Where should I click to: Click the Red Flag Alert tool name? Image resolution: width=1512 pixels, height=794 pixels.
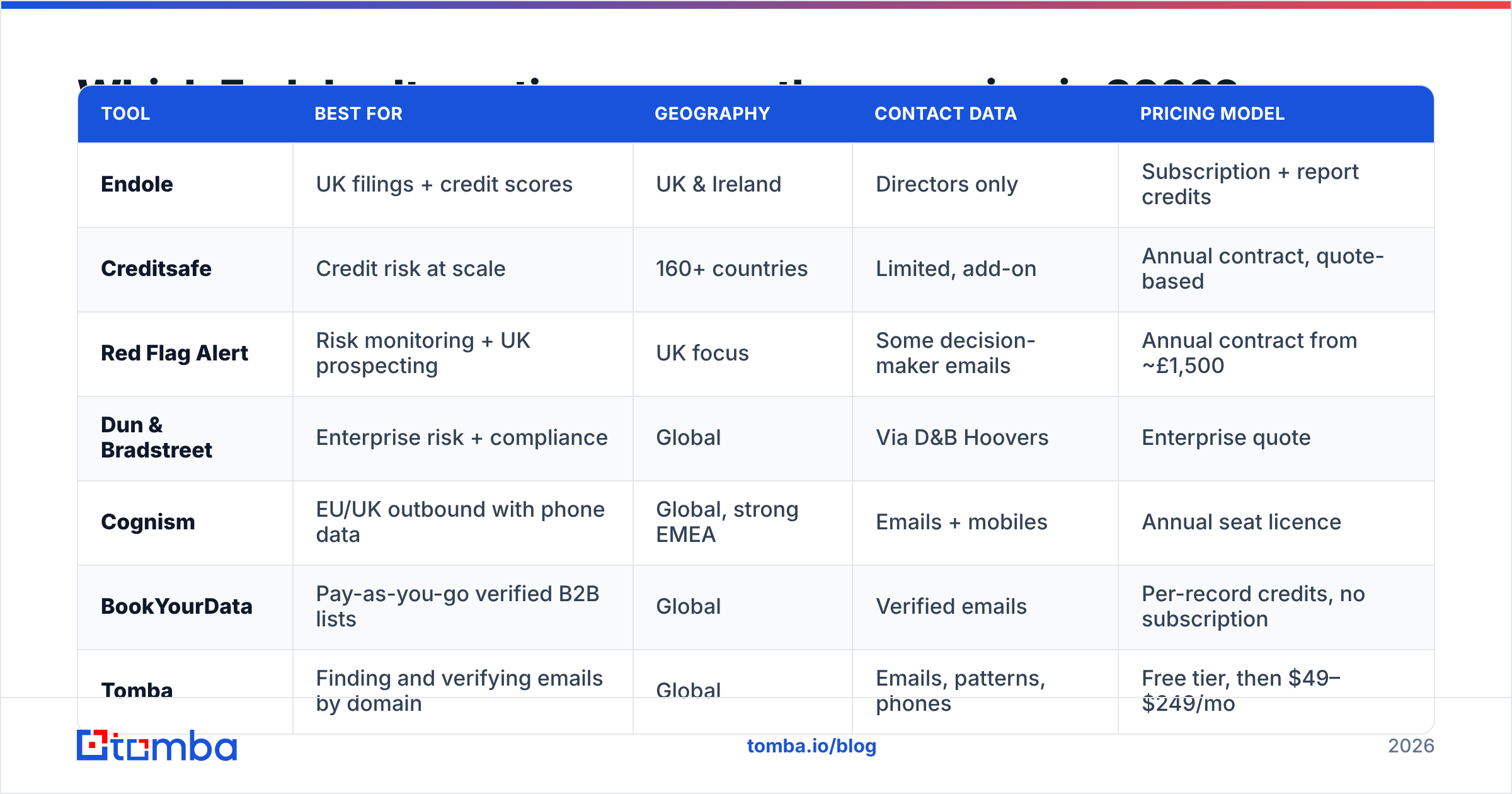click(175, 353)
